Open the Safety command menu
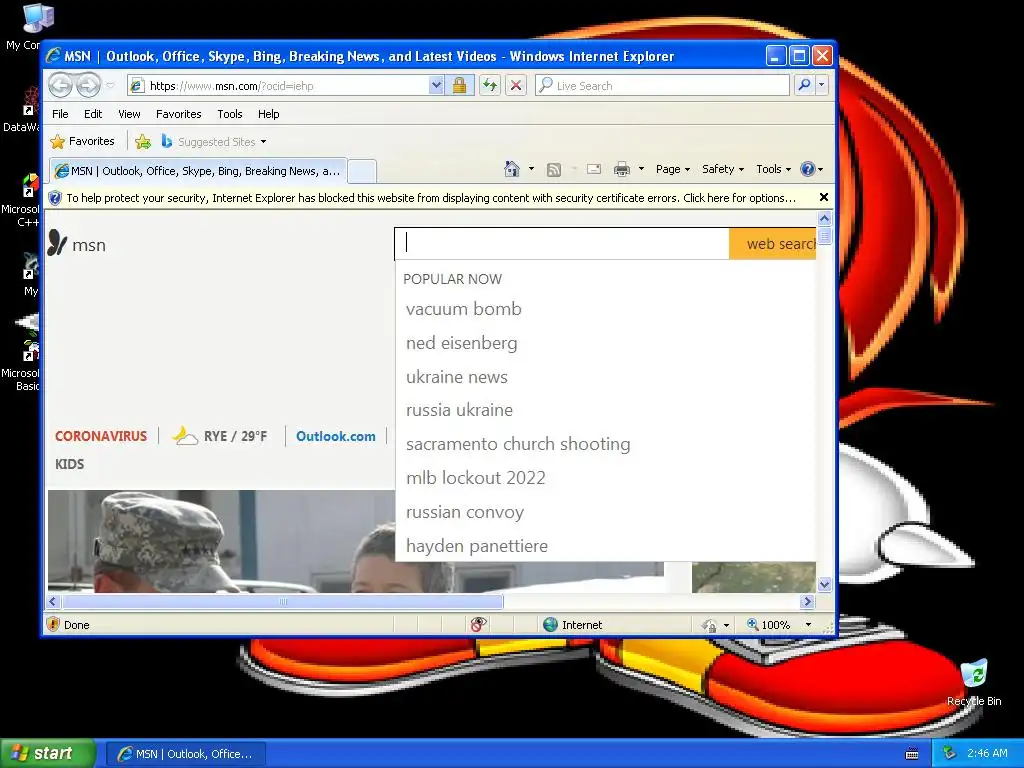 [723, 169]
